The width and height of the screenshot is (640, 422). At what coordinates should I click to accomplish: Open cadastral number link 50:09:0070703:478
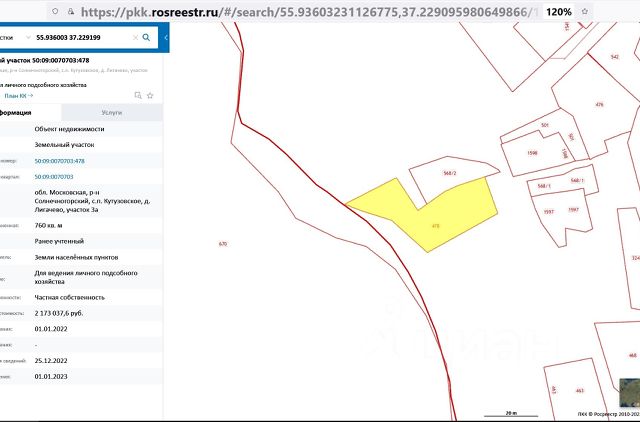pos(60,161)
